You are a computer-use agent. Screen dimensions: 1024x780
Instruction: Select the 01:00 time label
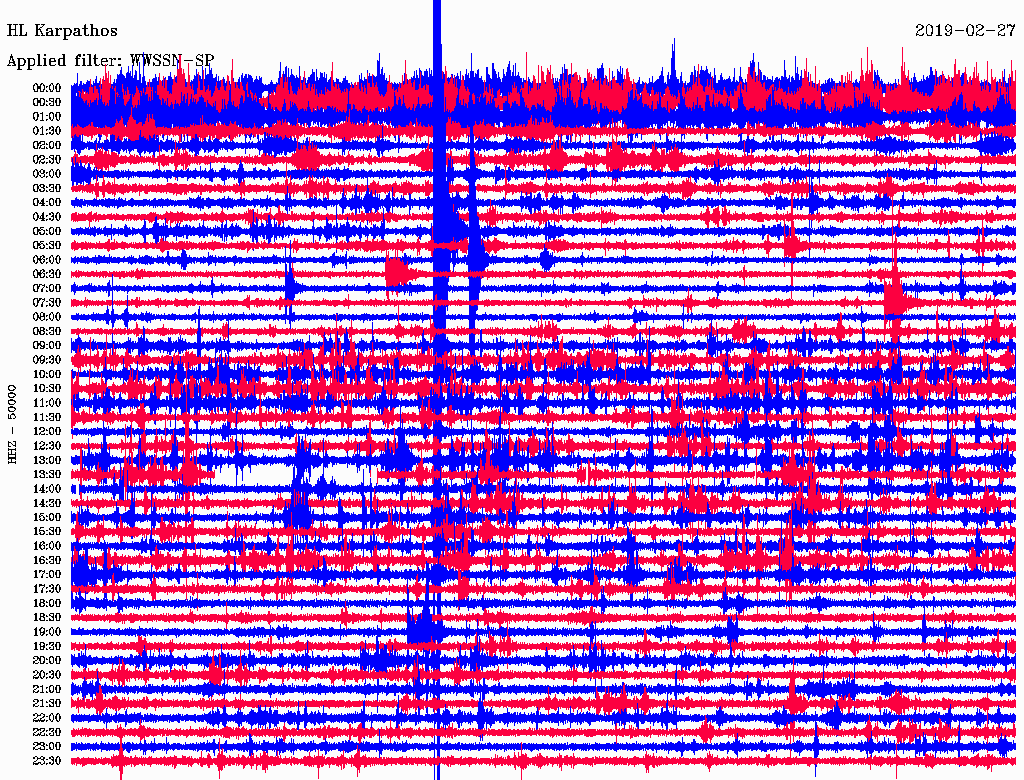click(47, 116)
